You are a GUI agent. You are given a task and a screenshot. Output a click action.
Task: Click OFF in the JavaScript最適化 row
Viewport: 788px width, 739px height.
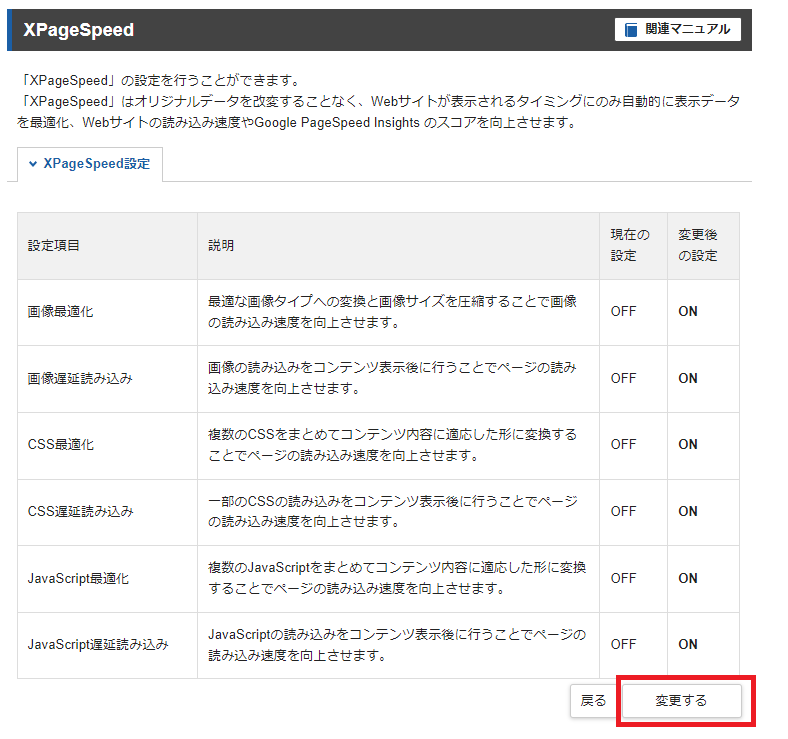tap(623, 578)
